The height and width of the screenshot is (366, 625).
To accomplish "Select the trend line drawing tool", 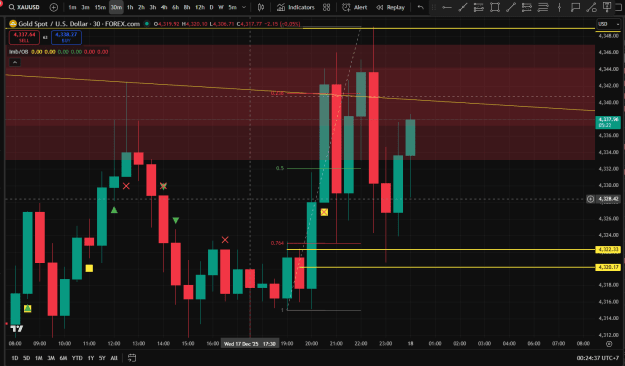I will click(x=463, y=7).
